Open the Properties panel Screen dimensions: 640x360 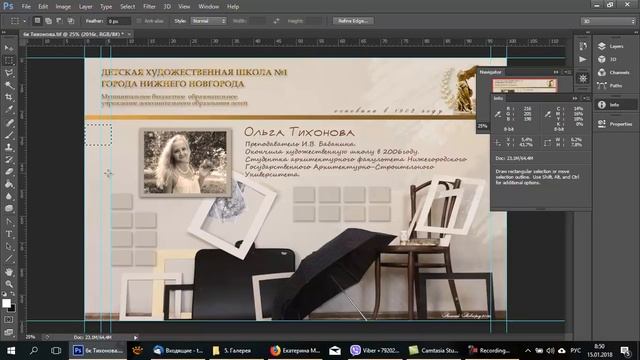click(615, 124)
